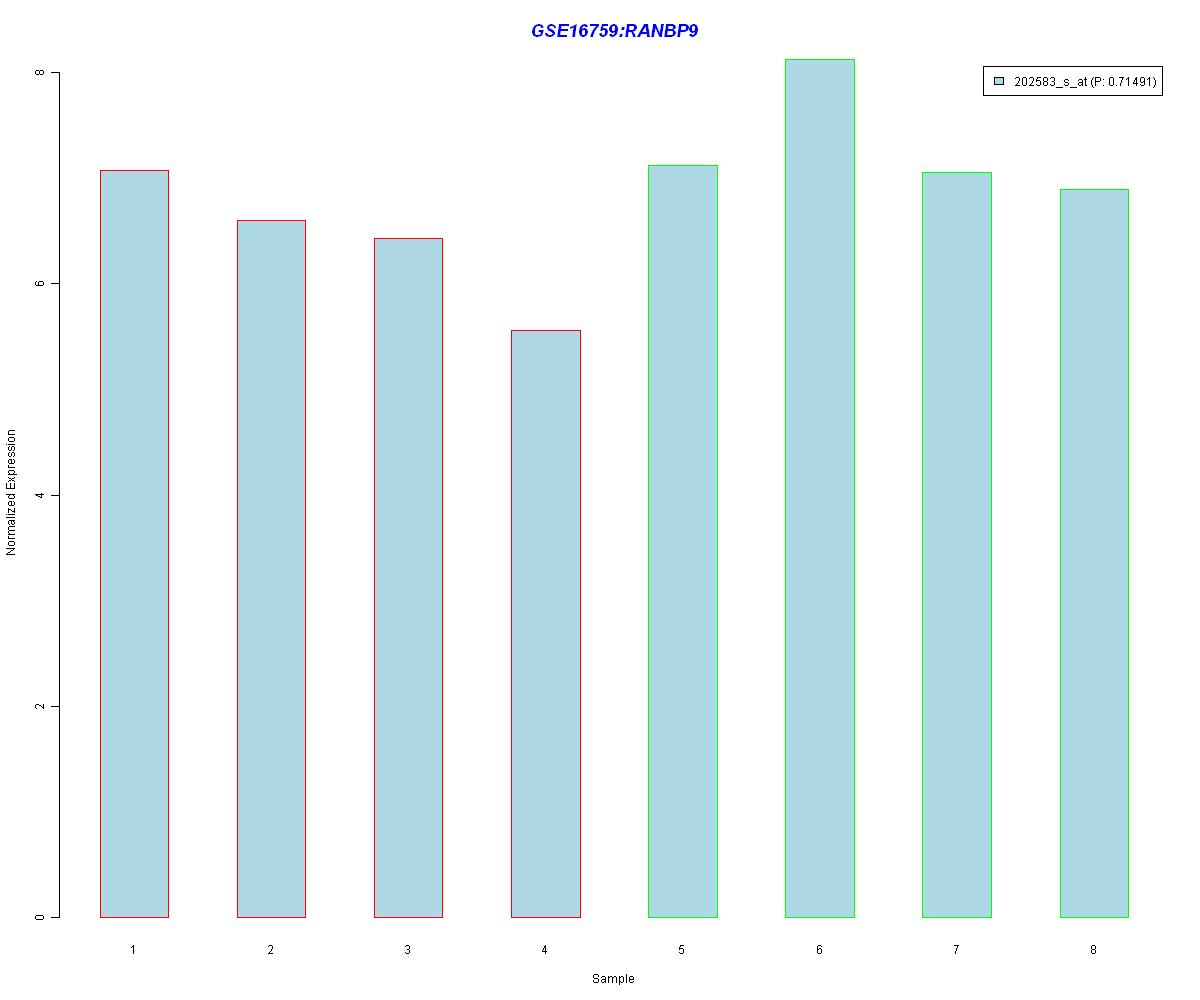This screenshot has width=1200, height=1000.
Task: Click x-axis label 5
Action: click(x=681, y=949)
